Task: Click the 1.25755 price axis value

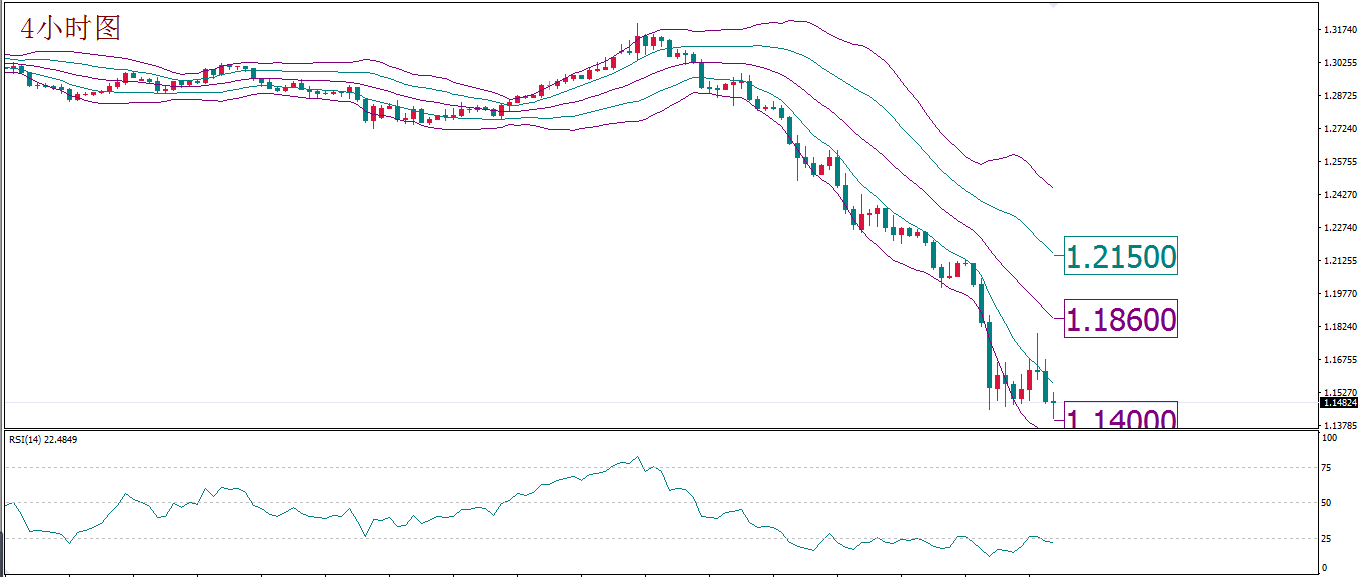Action: pos(1339,162)
